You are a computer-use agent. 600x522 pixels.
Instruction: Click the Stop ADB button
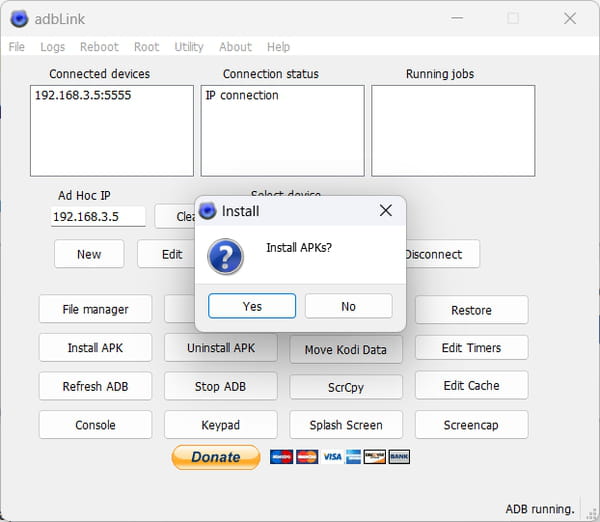tap(221, 386)
